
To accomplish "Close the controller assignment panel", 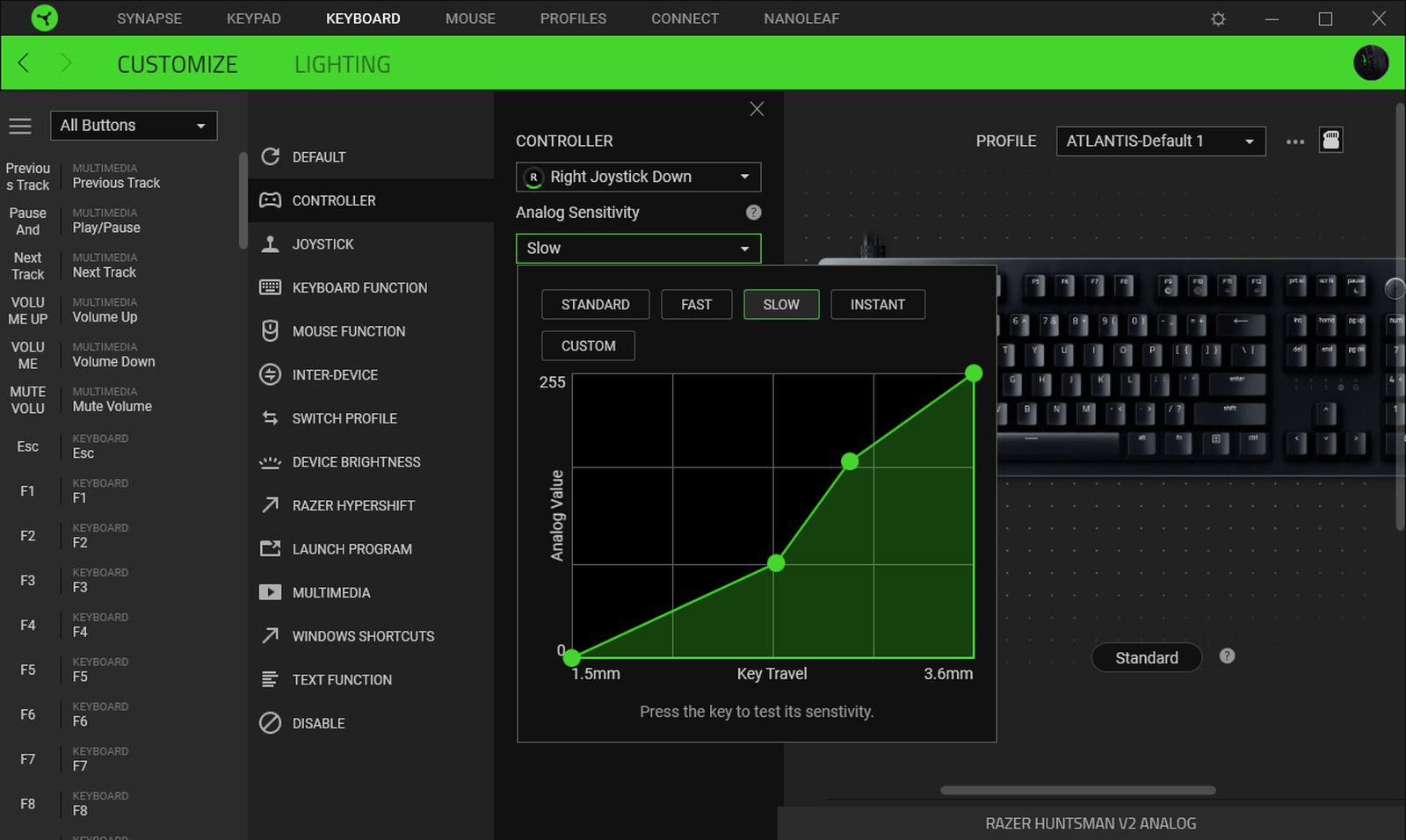I will click(757, 109).
